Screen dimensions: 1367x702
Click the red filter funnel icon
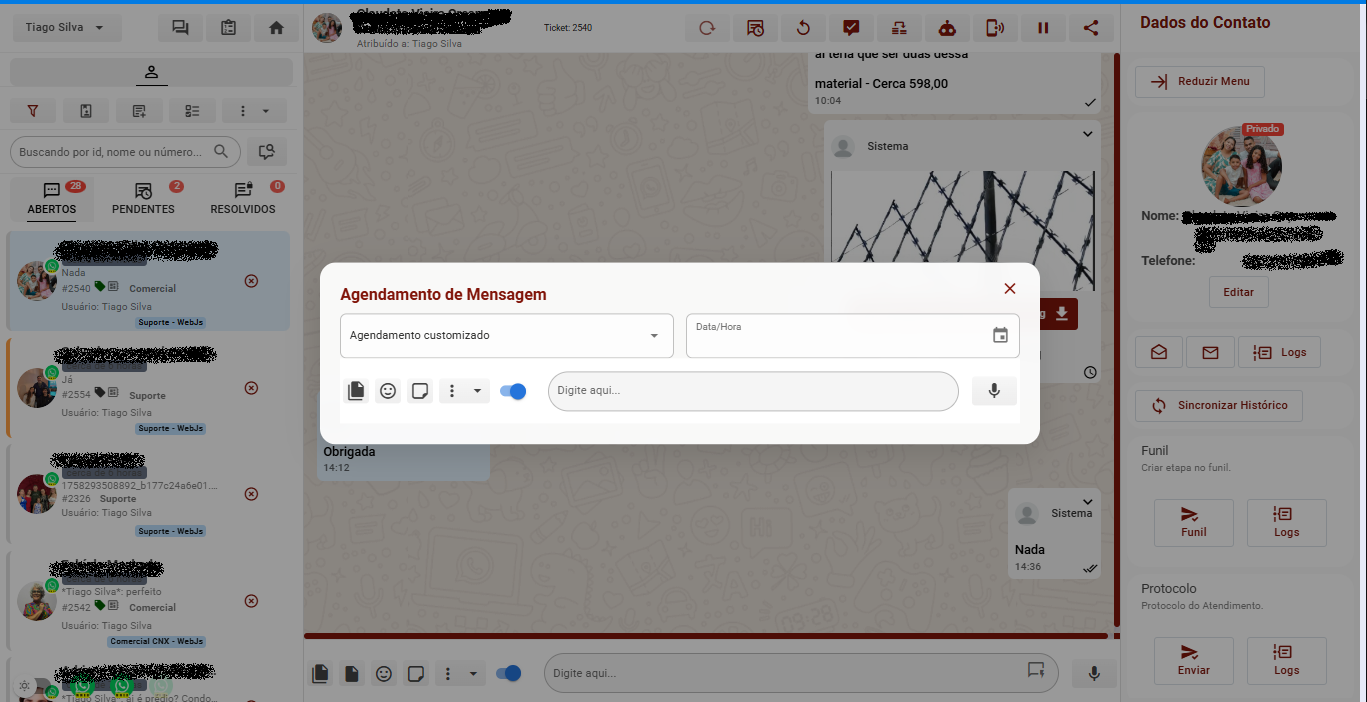(x=33, y=111)
